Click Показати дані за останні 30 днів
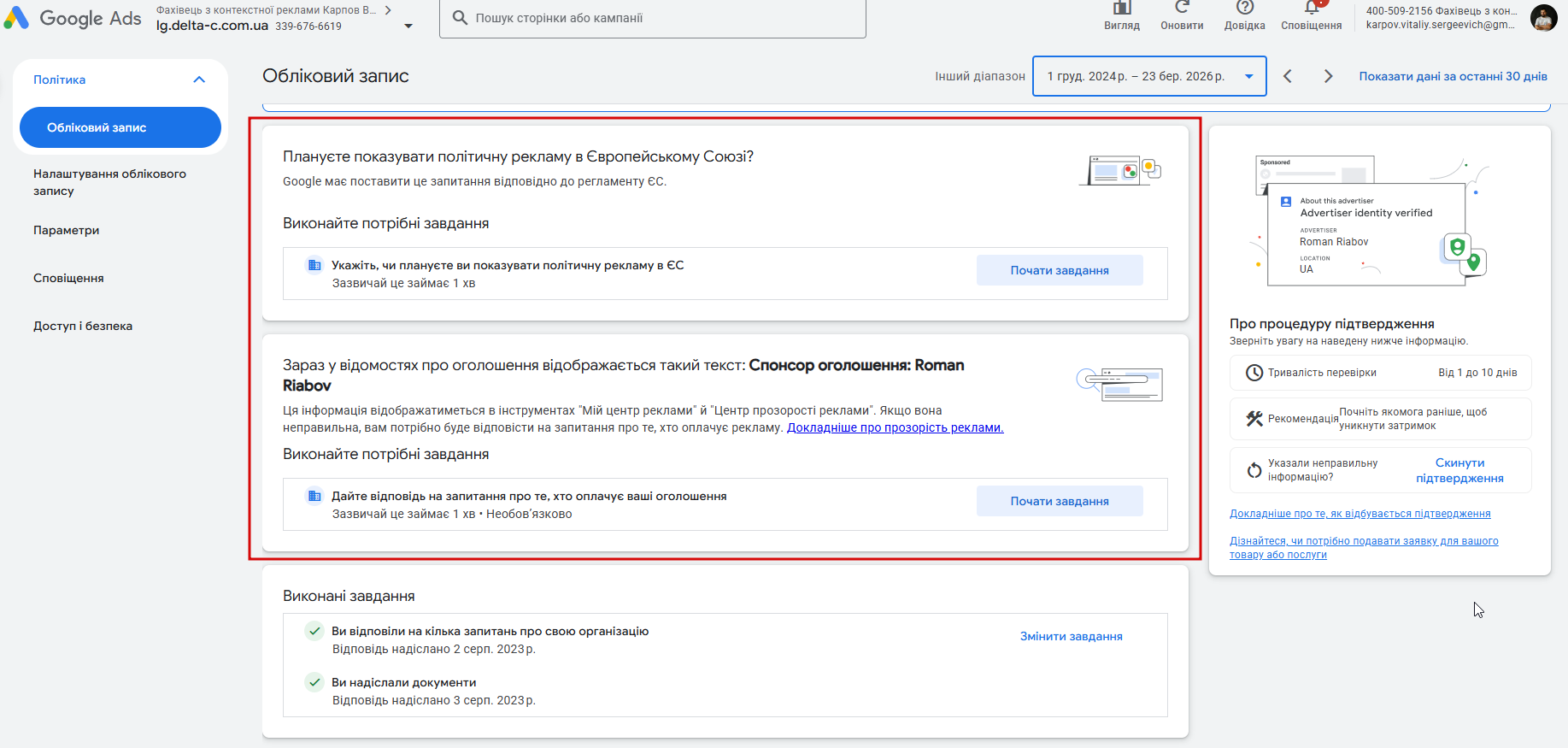 tap(1453, 76)
